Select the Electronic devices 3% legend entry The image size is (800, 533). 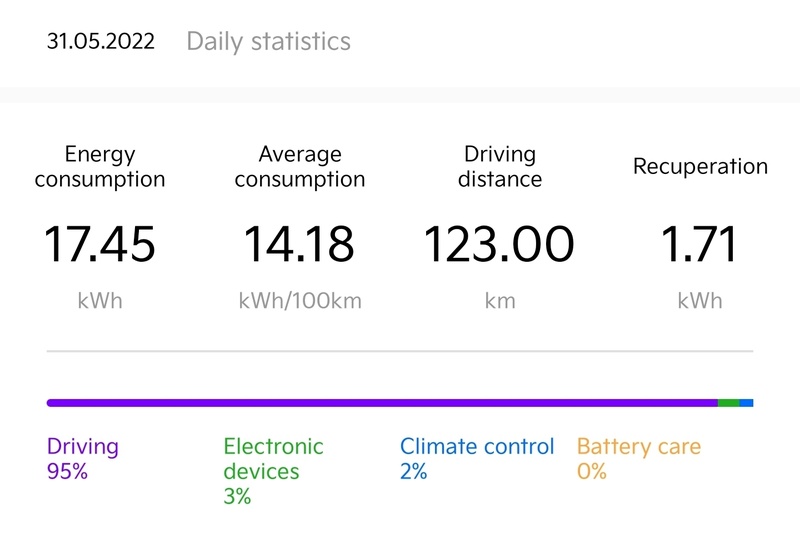tap(273, 470)
